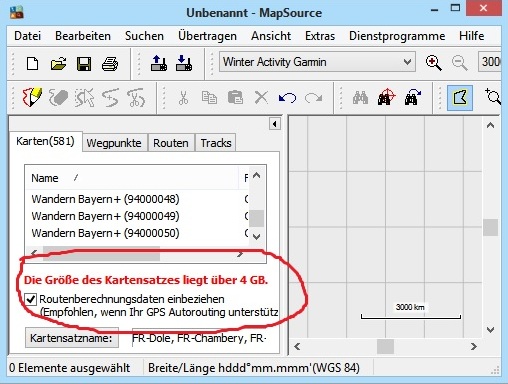Send data to the device via upload icon
The image size is (508, 384).
159,63
